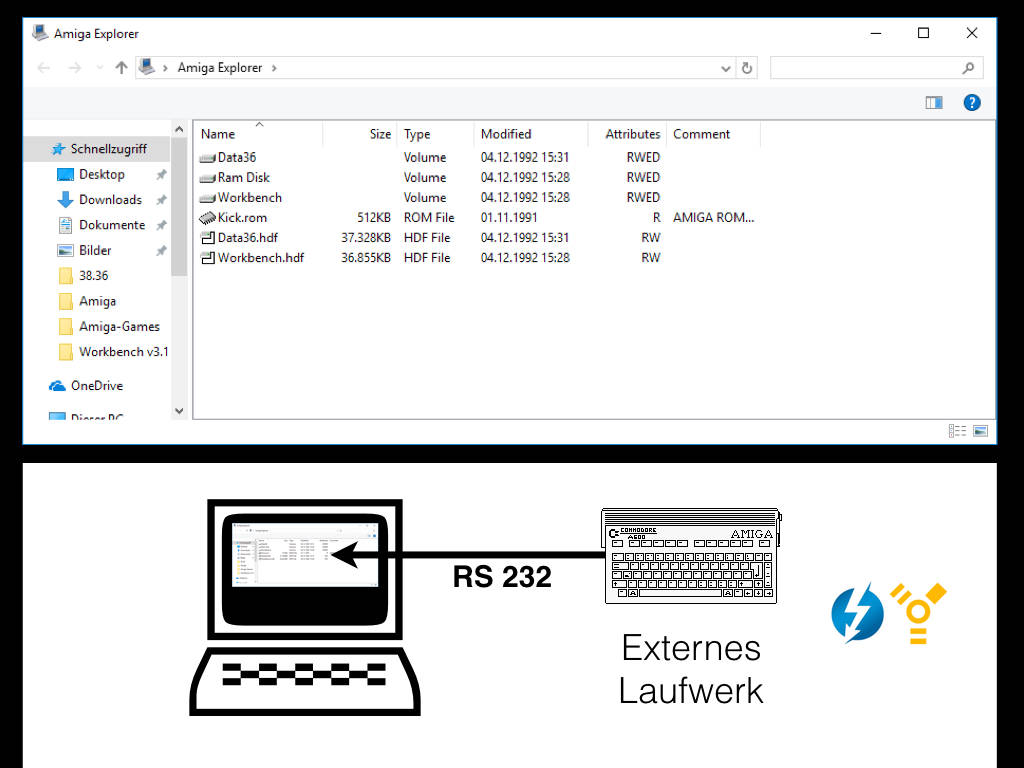
Task: Switch to details view in status bar
Action: tap(958, 430)
